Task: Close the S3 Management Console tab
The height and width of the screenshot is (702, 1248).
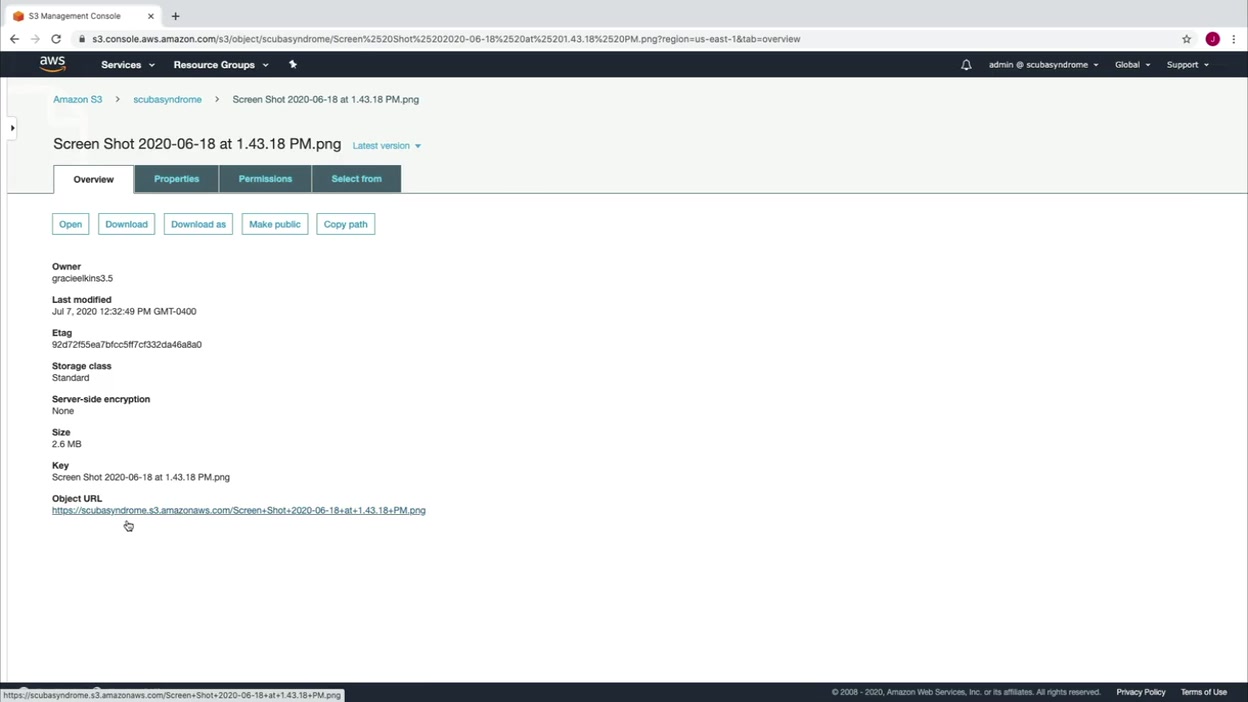Action: pyautogui.click(x=151, y=16)
